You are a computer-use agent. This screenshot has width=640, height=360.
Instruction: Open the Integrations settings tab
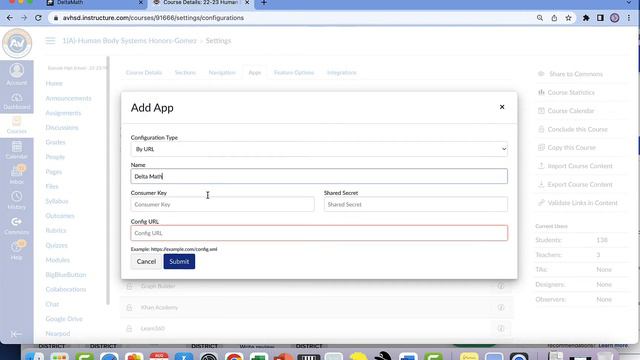click(x=342, y=73)
